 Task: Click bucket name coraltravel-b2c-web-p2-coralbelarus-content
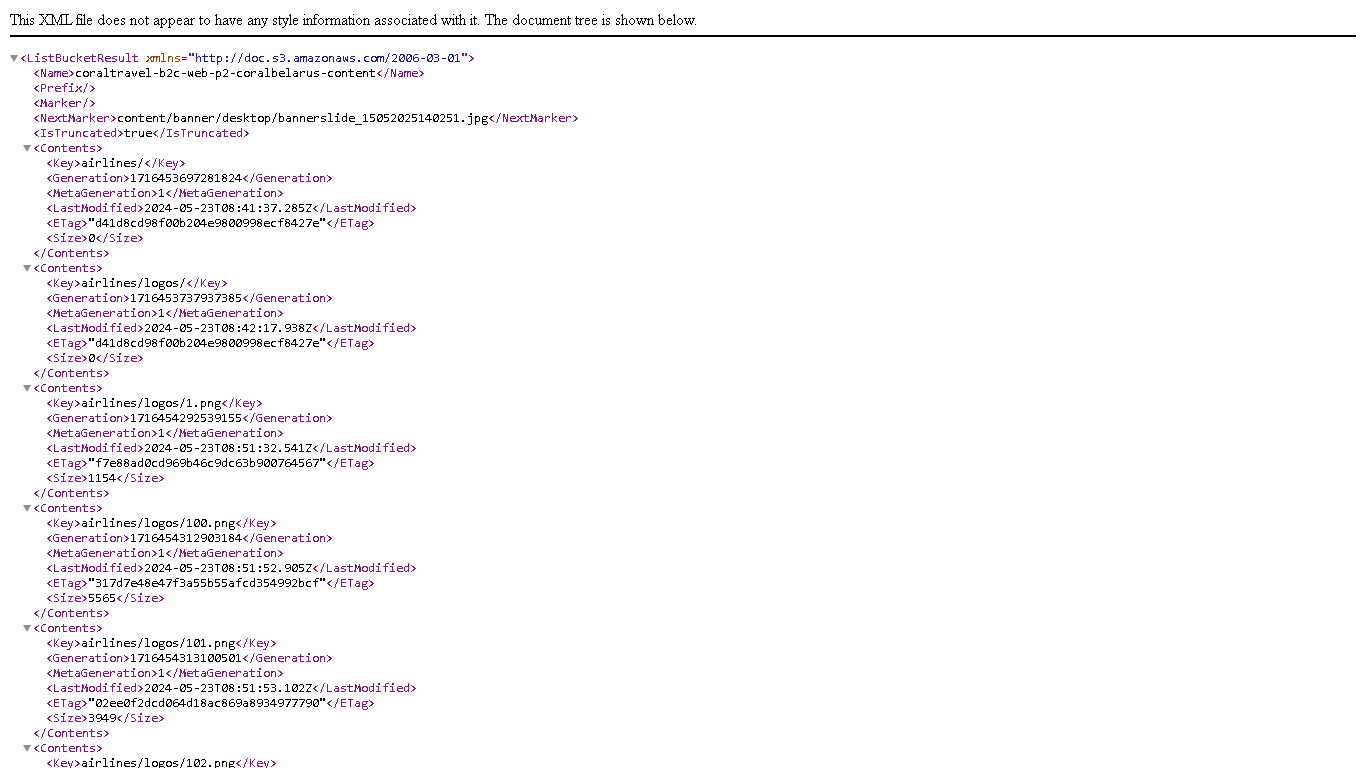click(225, 73)
